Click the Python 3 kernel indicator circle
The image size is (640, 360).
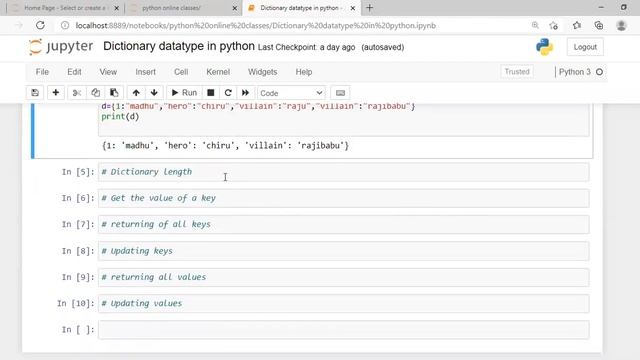pos(599,72)
